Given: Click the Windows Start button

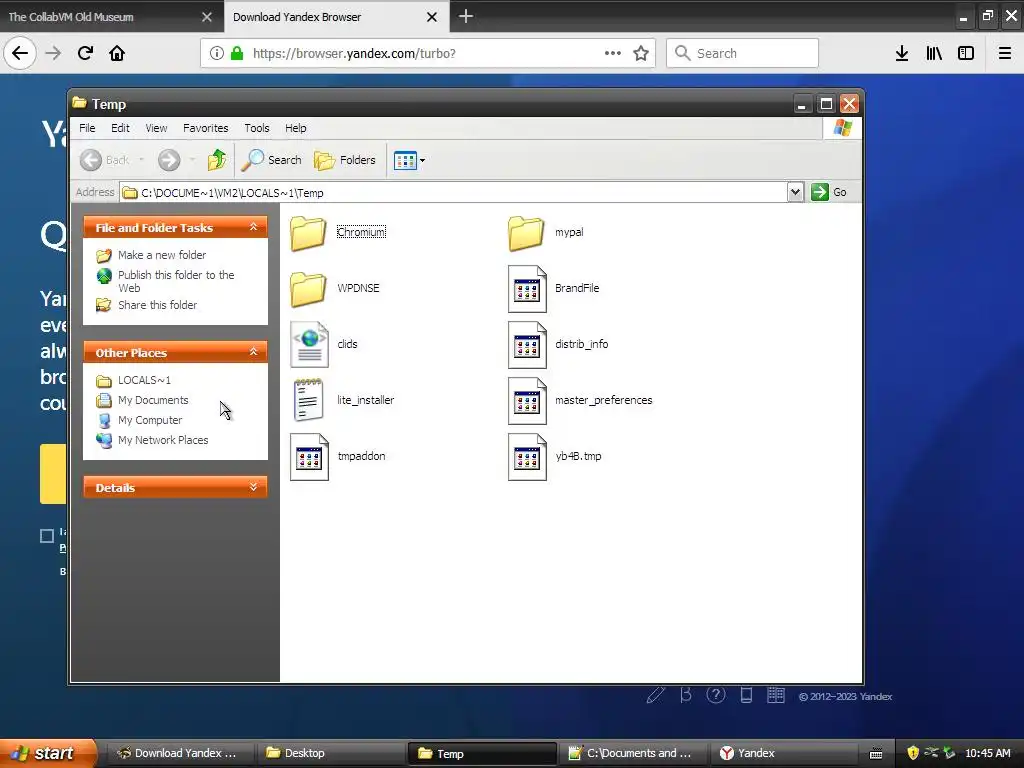Looking at the screenshot, I should (47, 753).
